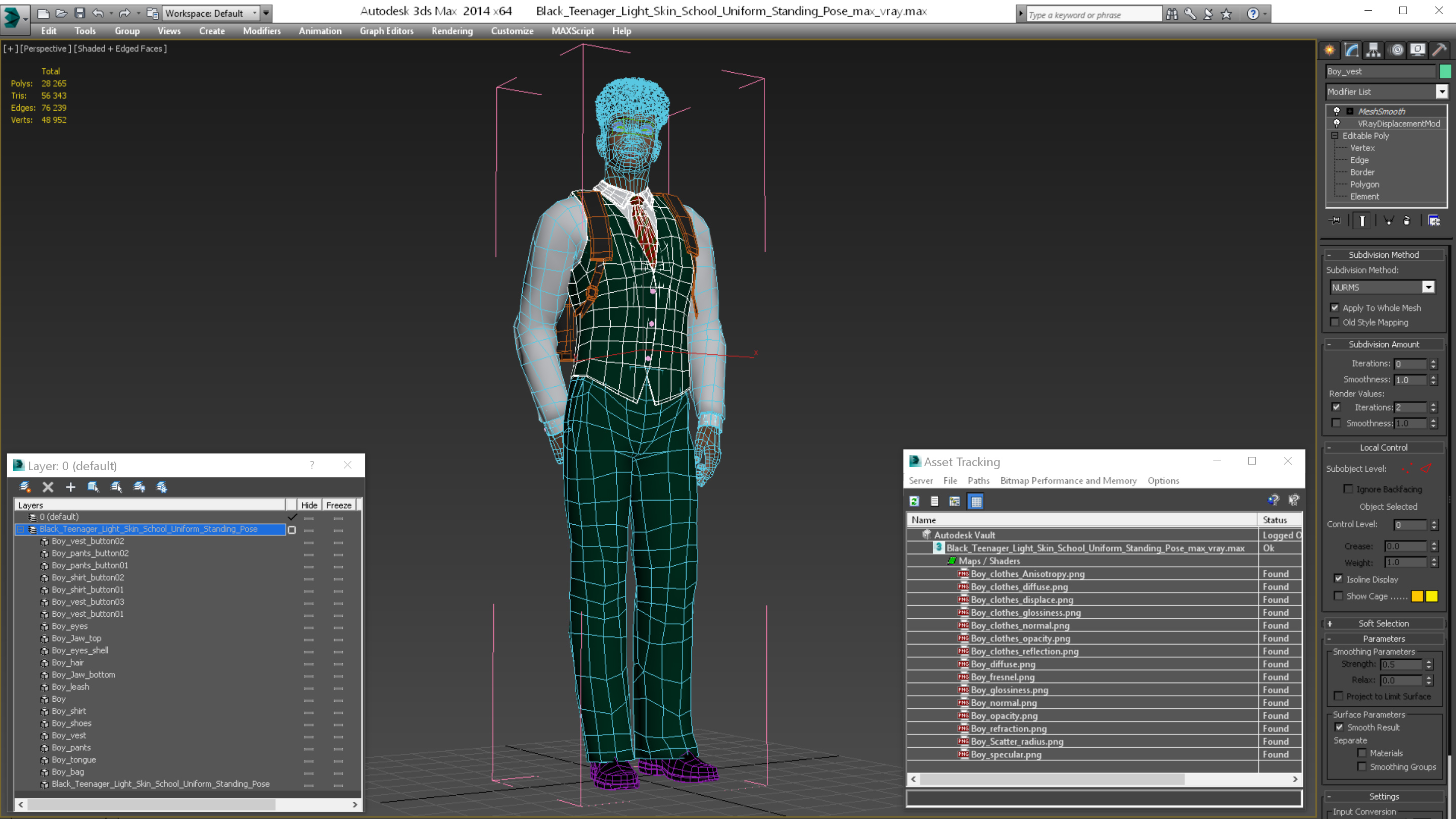
Task: Click Make Unique icon in modifier stack
Action: (1389, 220)
